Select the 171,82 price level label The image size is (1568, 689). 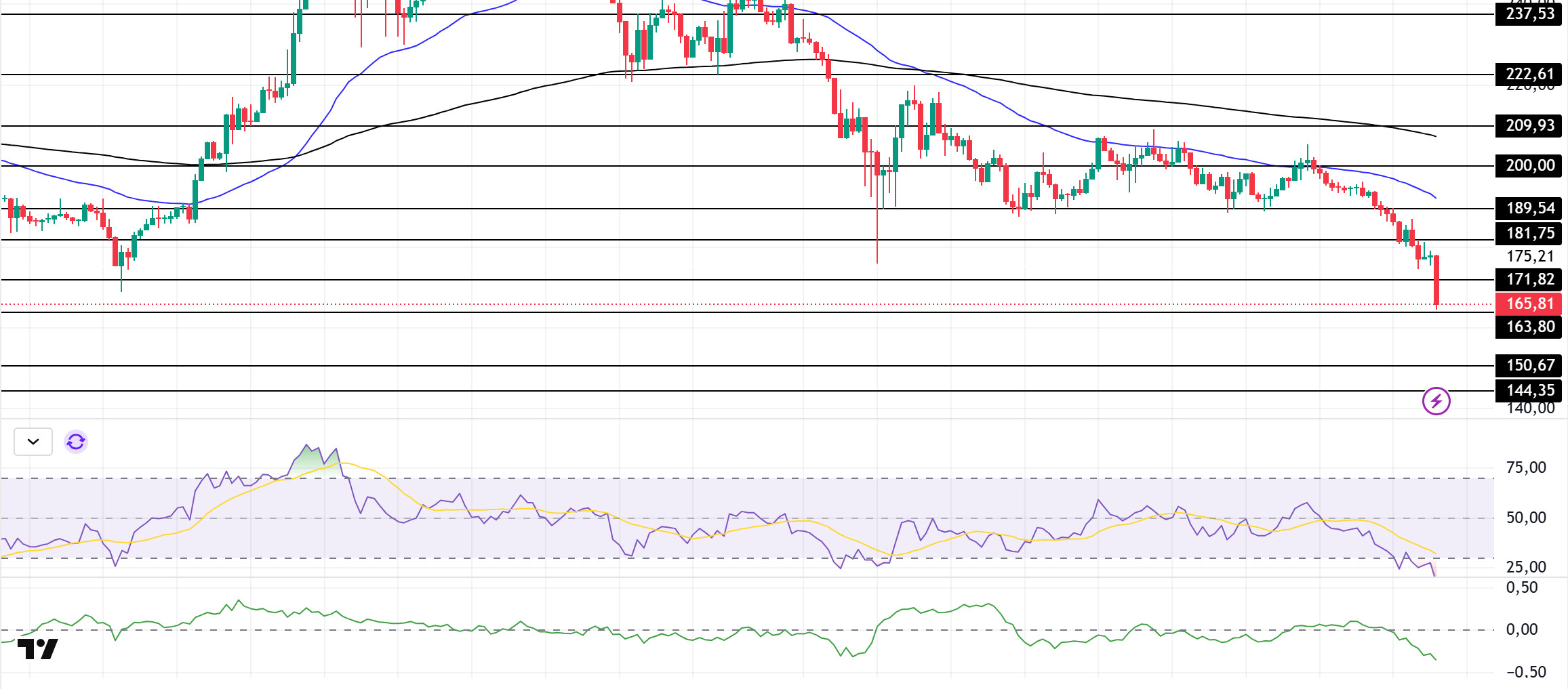coord(1530,280)
